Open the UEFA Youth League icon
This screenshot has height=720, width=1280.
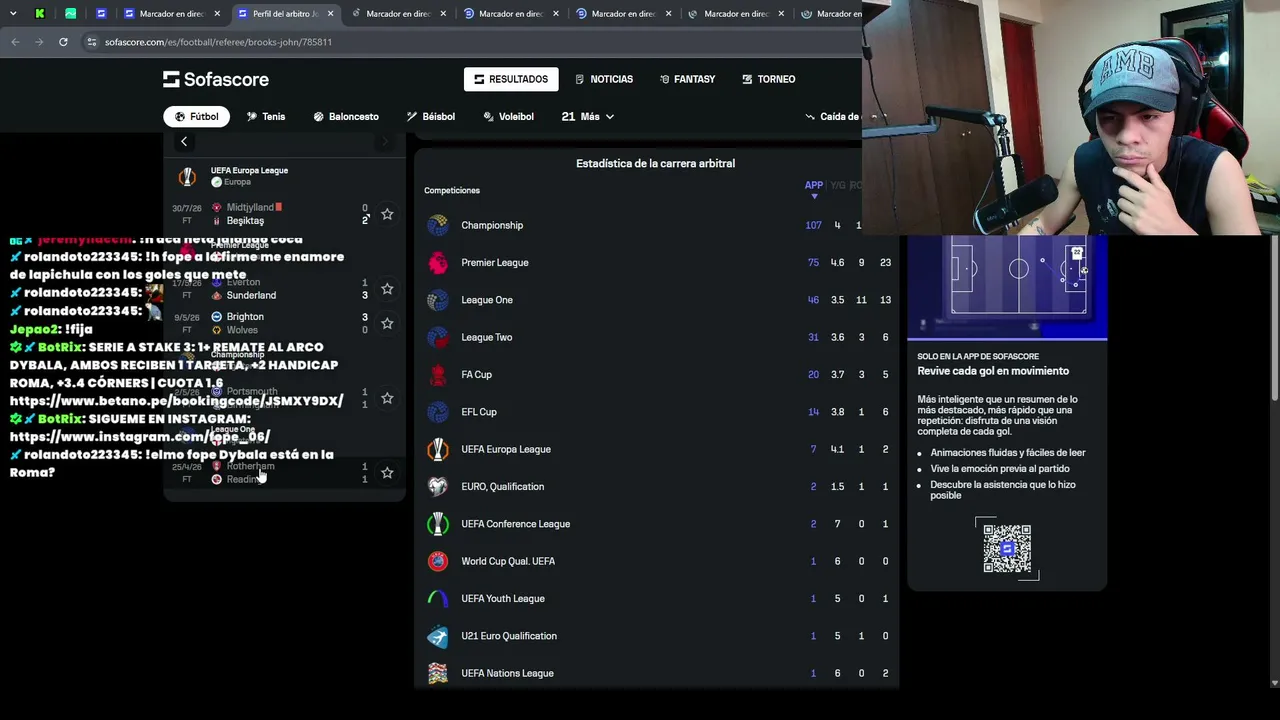coord(438,599)
